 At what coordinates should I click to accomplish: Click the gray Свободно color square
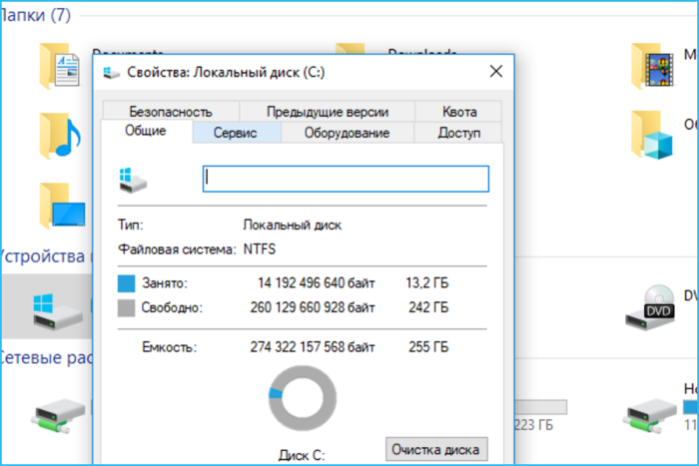tap(126, 308)
